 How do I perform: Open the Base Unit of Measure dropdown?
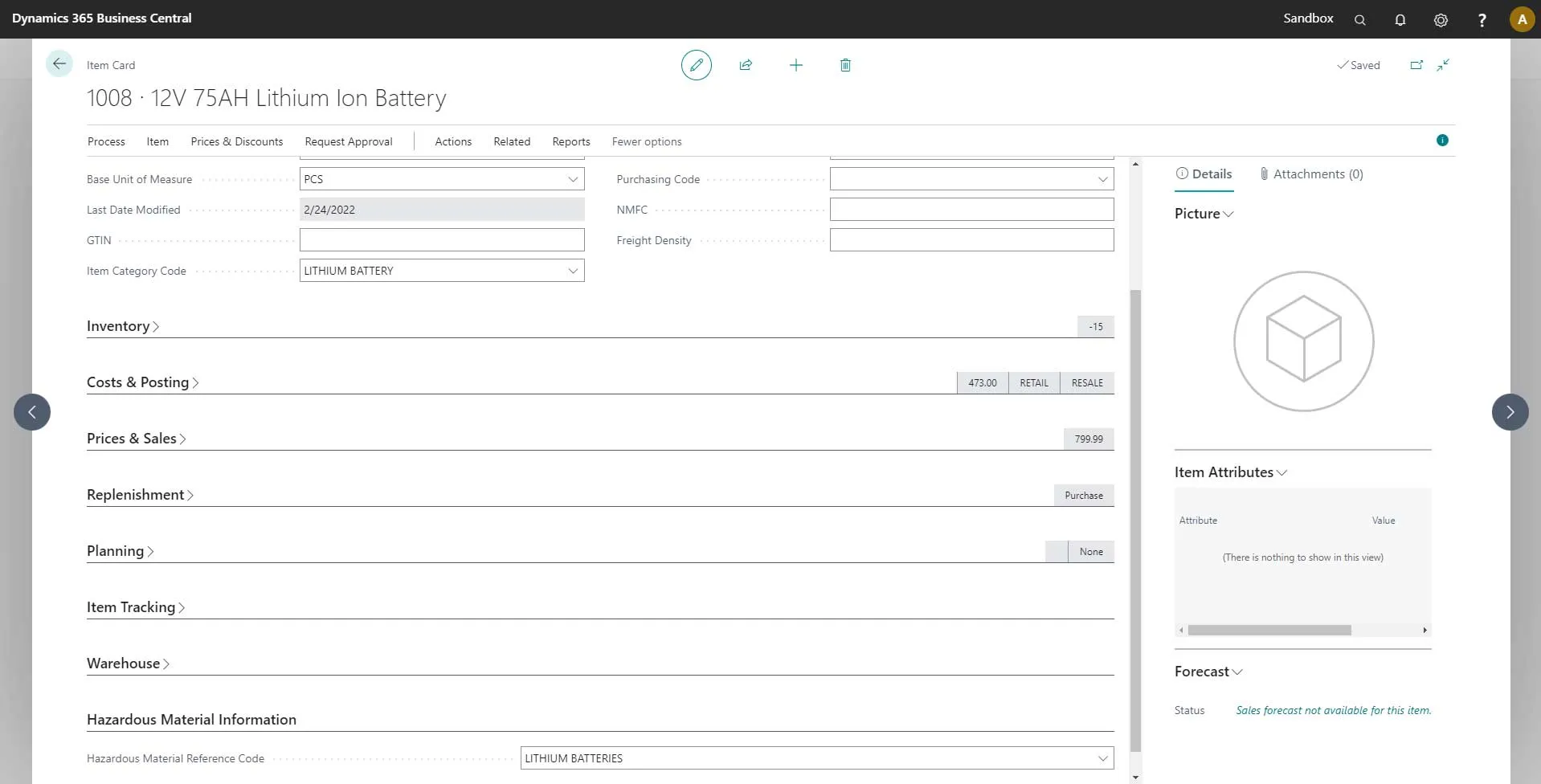point(573,179)
